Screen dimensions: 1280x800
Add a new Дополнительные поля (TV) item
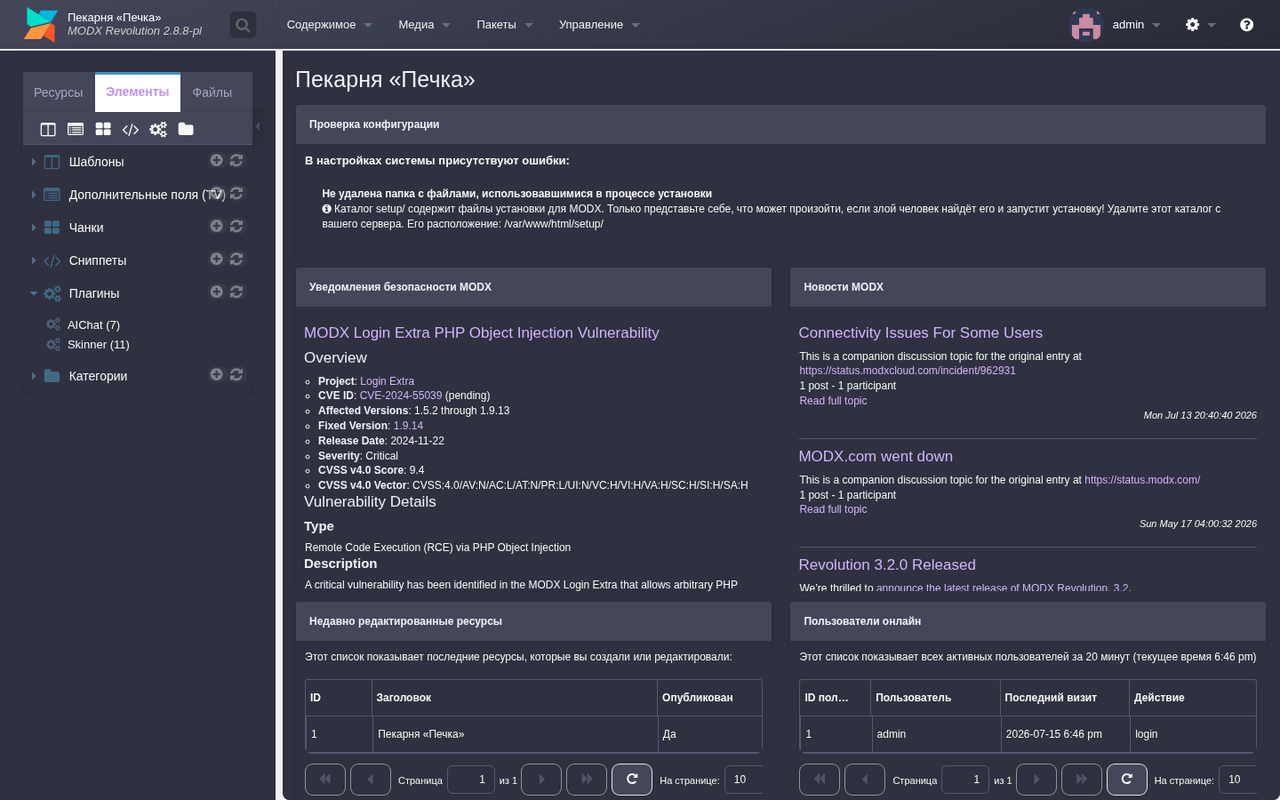coord(216,193)
